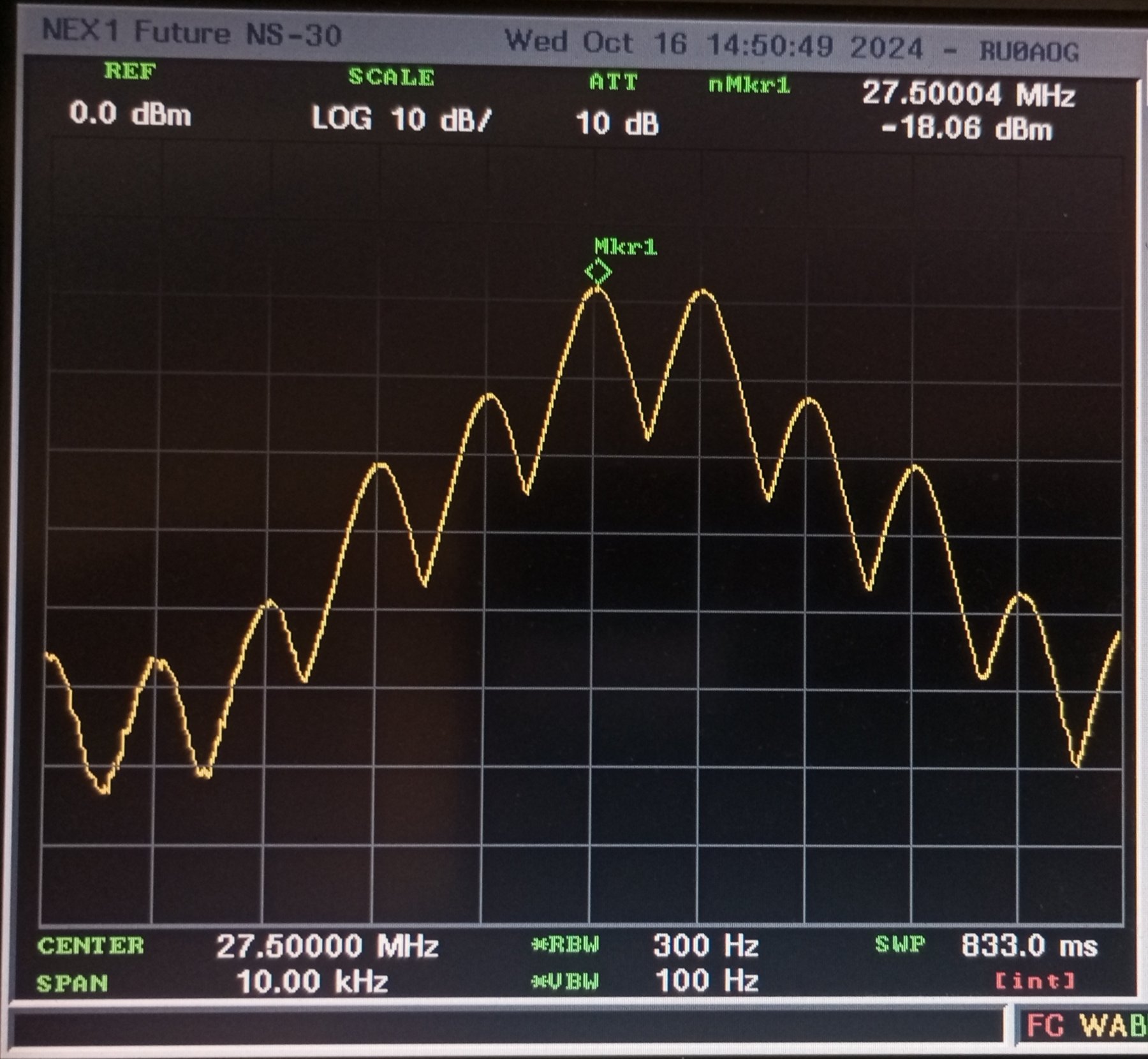Click the Mkr1 diamond marker on trace
This screenshot has height=1059, width=1148.
click(x=598, y=272)
